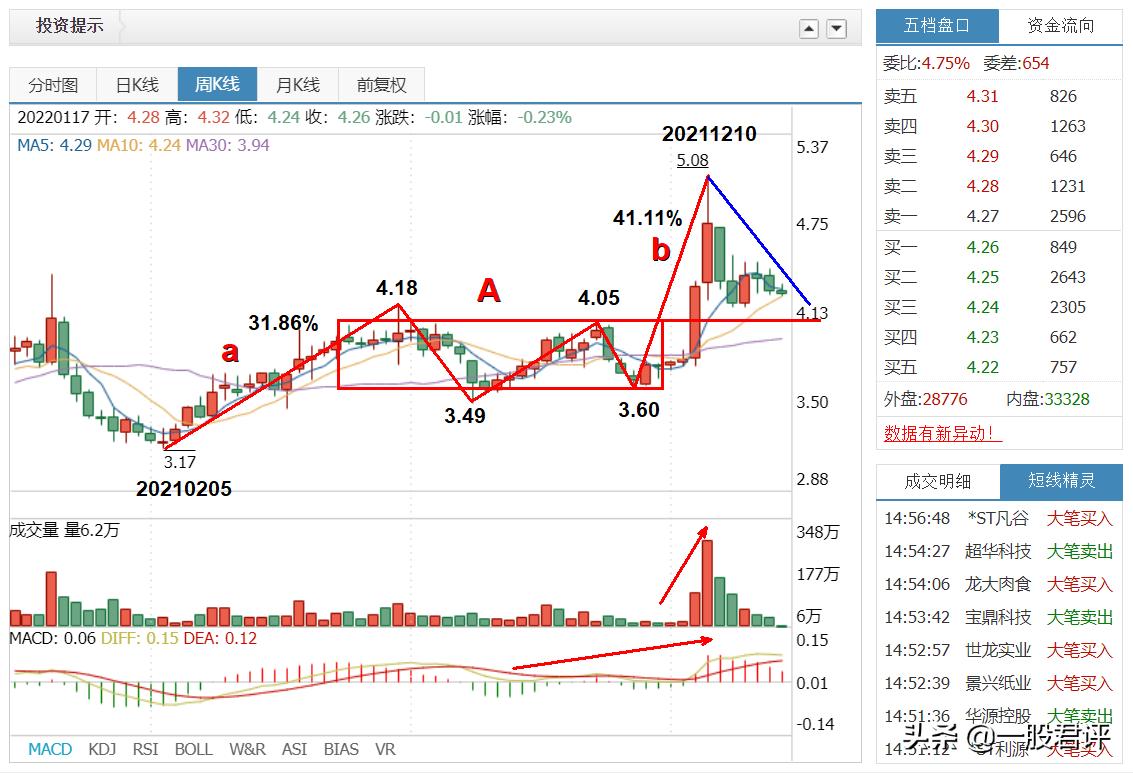The width and height of the screenshot is (1133, 774).
Task: Open the 分时图 view
Action: (x=55, y=84)
